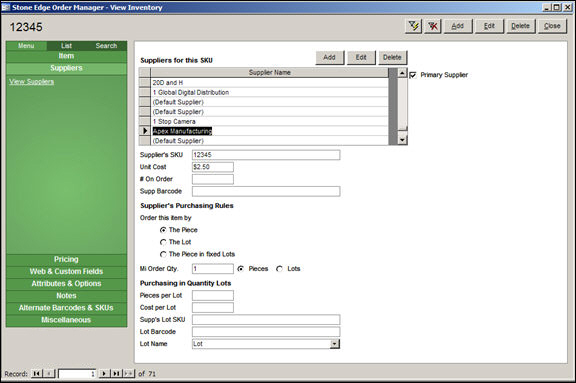576x383 pixels.
Task: Click the Supp Barcode field
Action: (266, 191)
